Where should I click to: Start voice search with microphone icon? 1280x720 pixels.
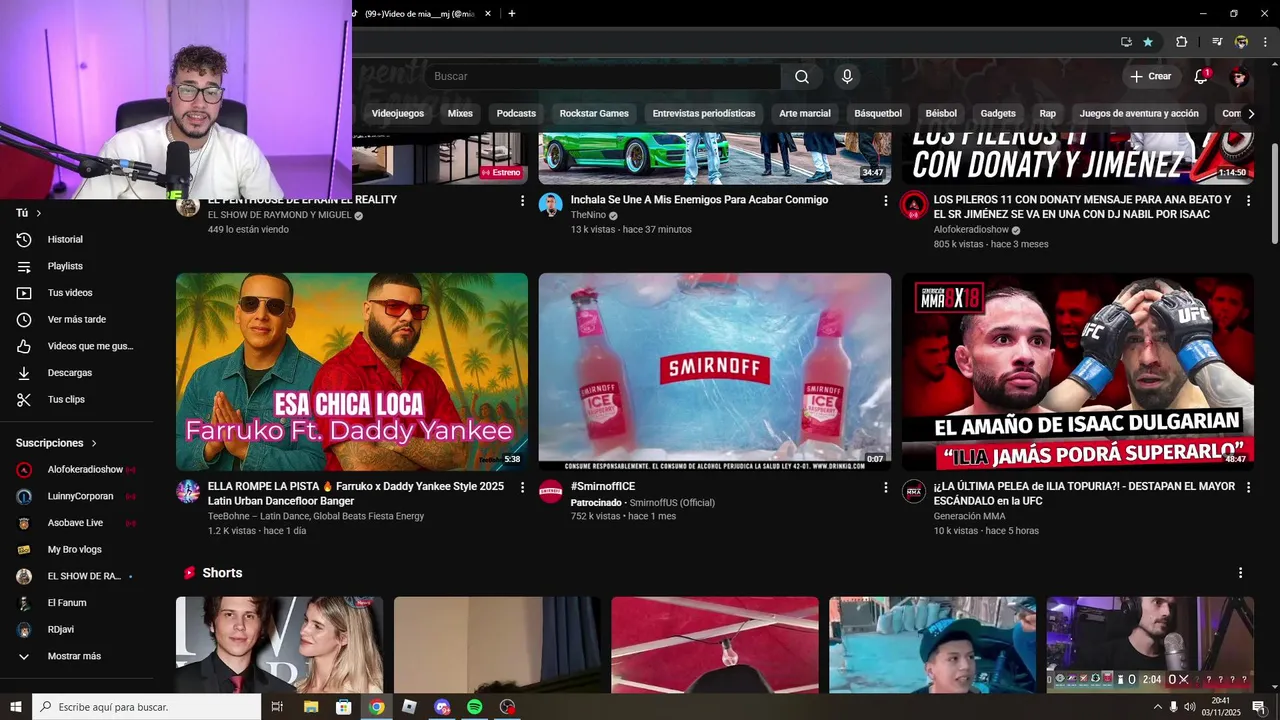(x=847, y=77)
